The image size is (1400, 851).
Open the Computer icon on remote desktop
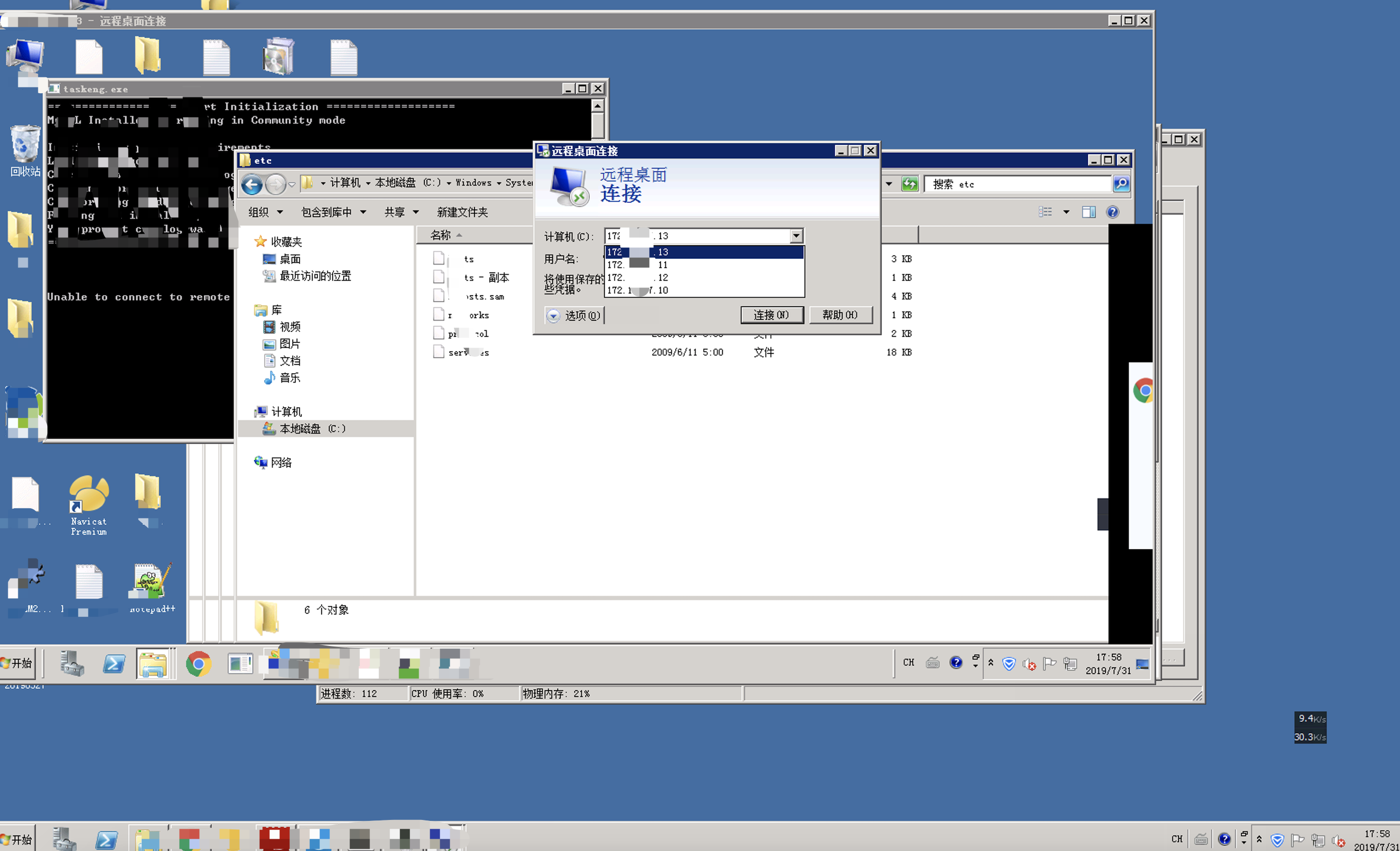pyautogui.click(x=25, y=56)
